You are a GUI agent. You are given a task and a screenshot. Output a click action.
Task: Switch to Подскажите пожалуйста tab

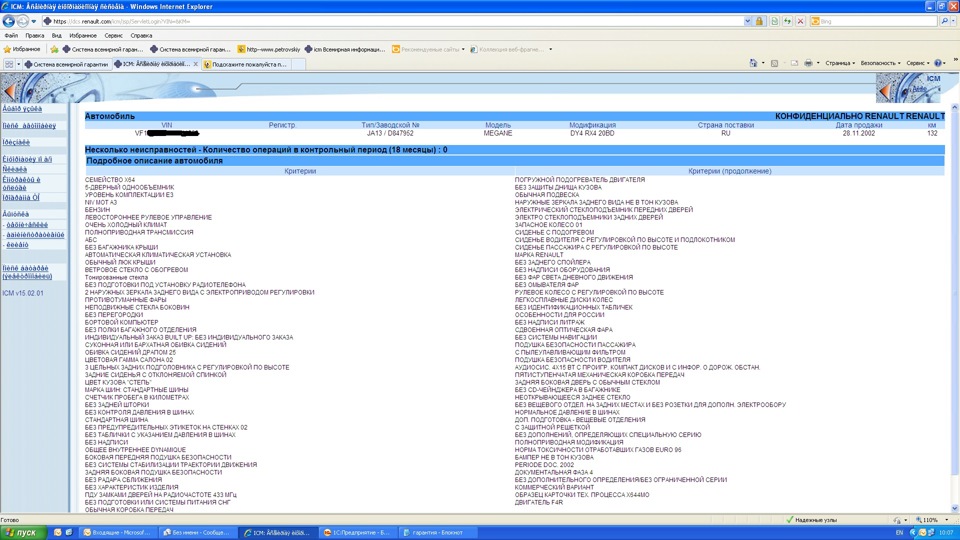[x=245, y=64]
